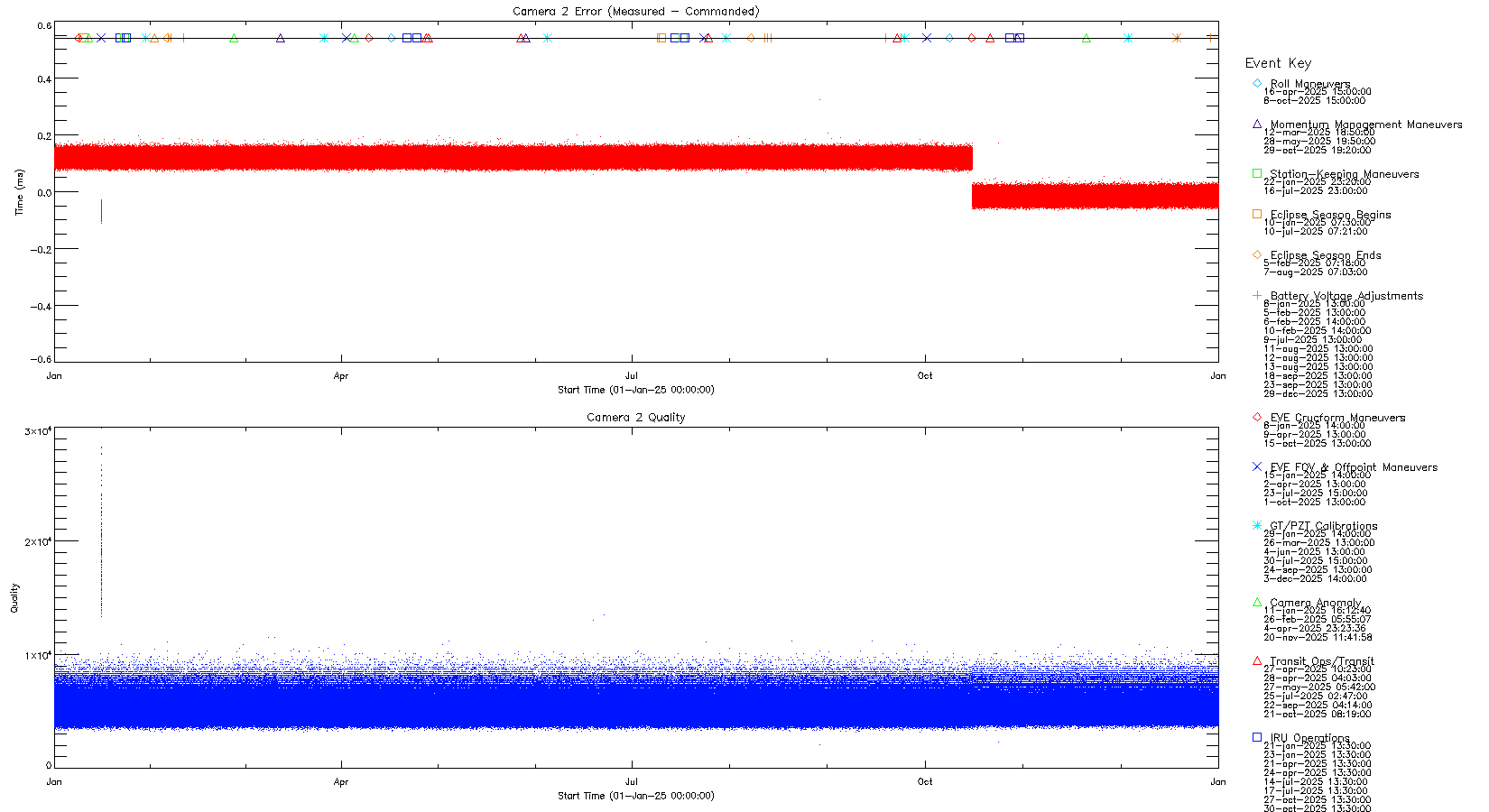
Task: Click the Camera 2 Error plot title
Action: tap(635, 12)
